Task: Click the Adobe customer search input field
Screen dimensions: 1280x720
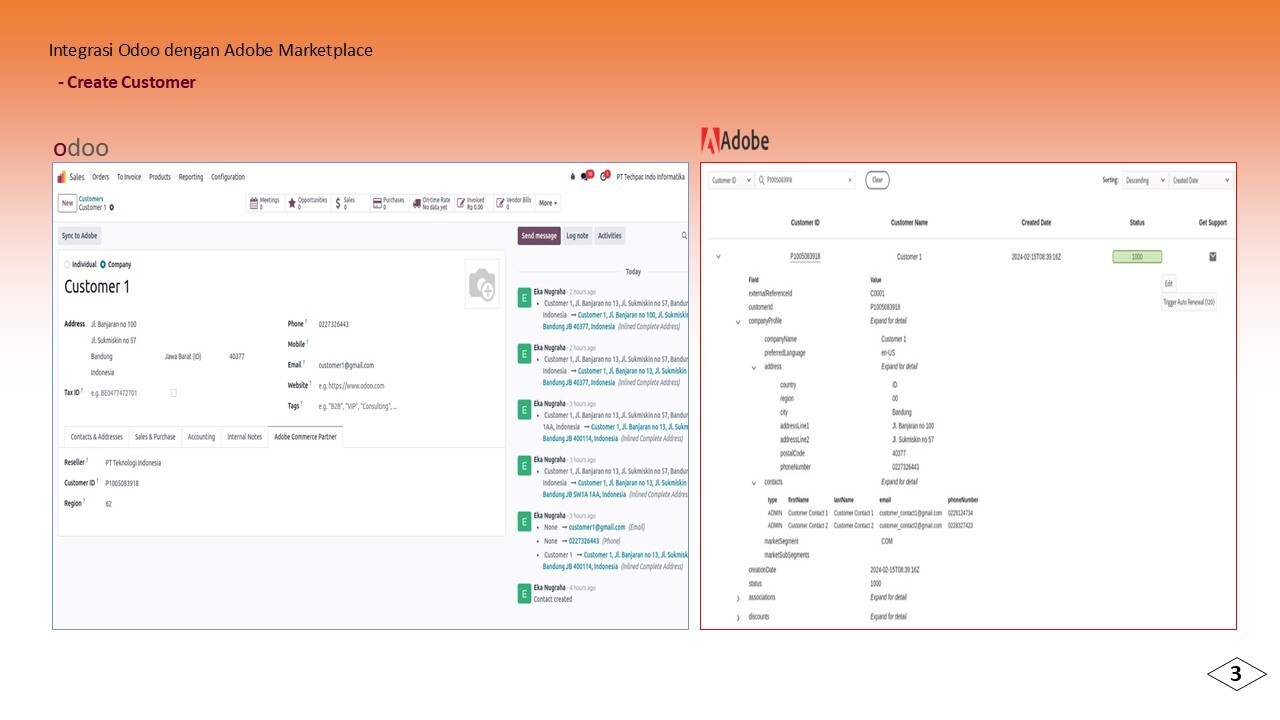Action: coord(805,180)
